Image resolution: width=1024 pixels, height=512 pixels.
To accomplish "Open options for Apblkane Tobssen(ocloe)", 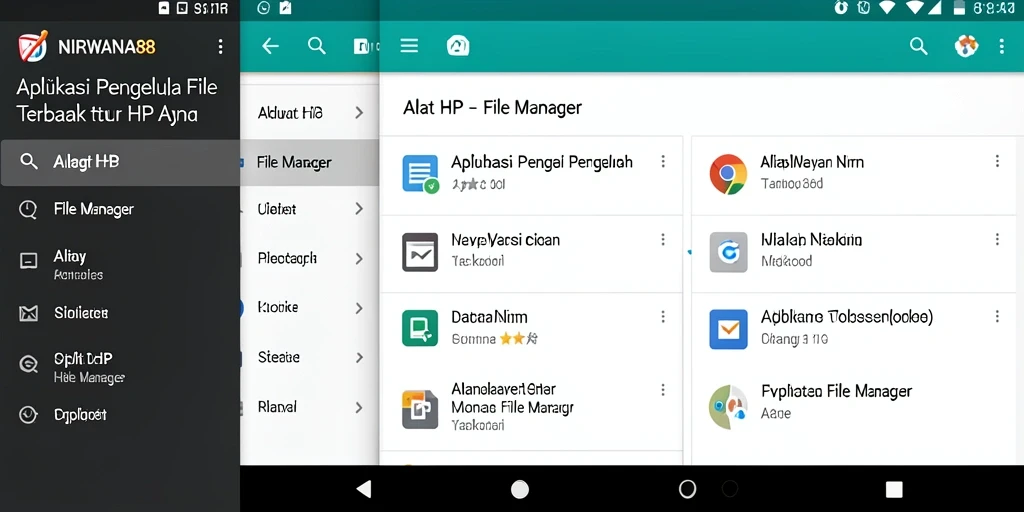I will [x=997, y=317].
